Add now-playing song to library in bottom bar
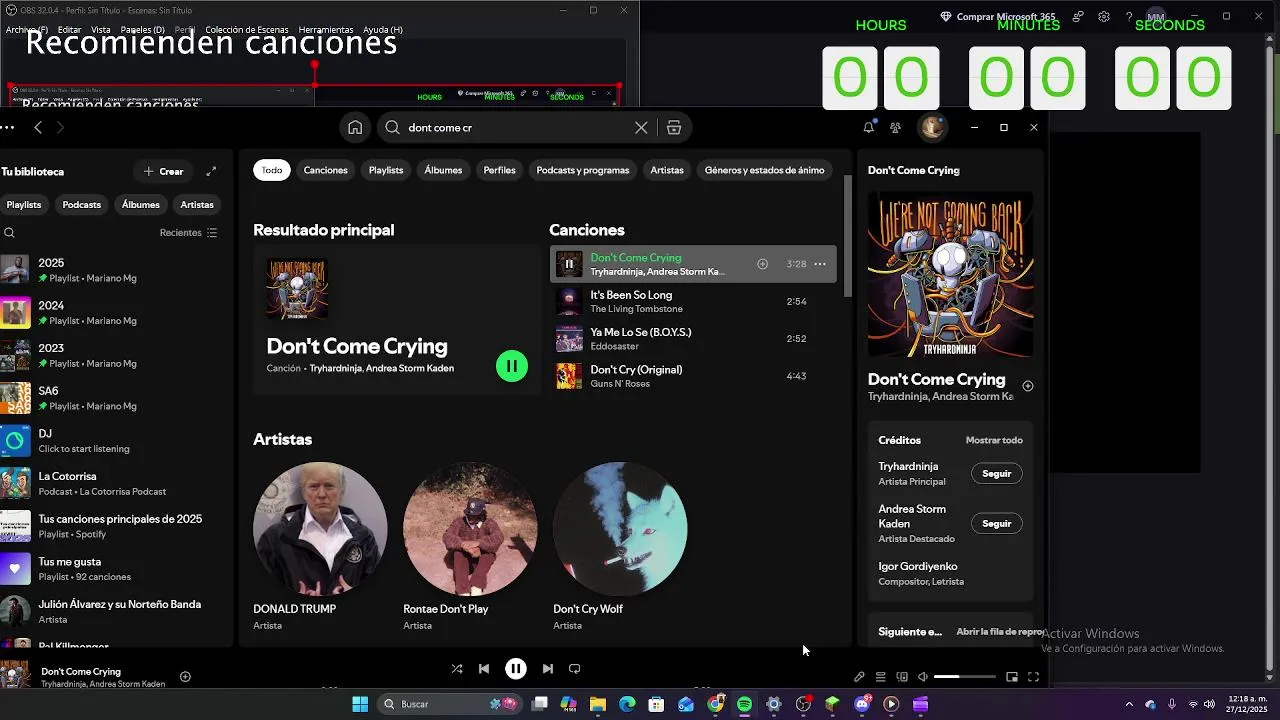 [x=185, y=677]
